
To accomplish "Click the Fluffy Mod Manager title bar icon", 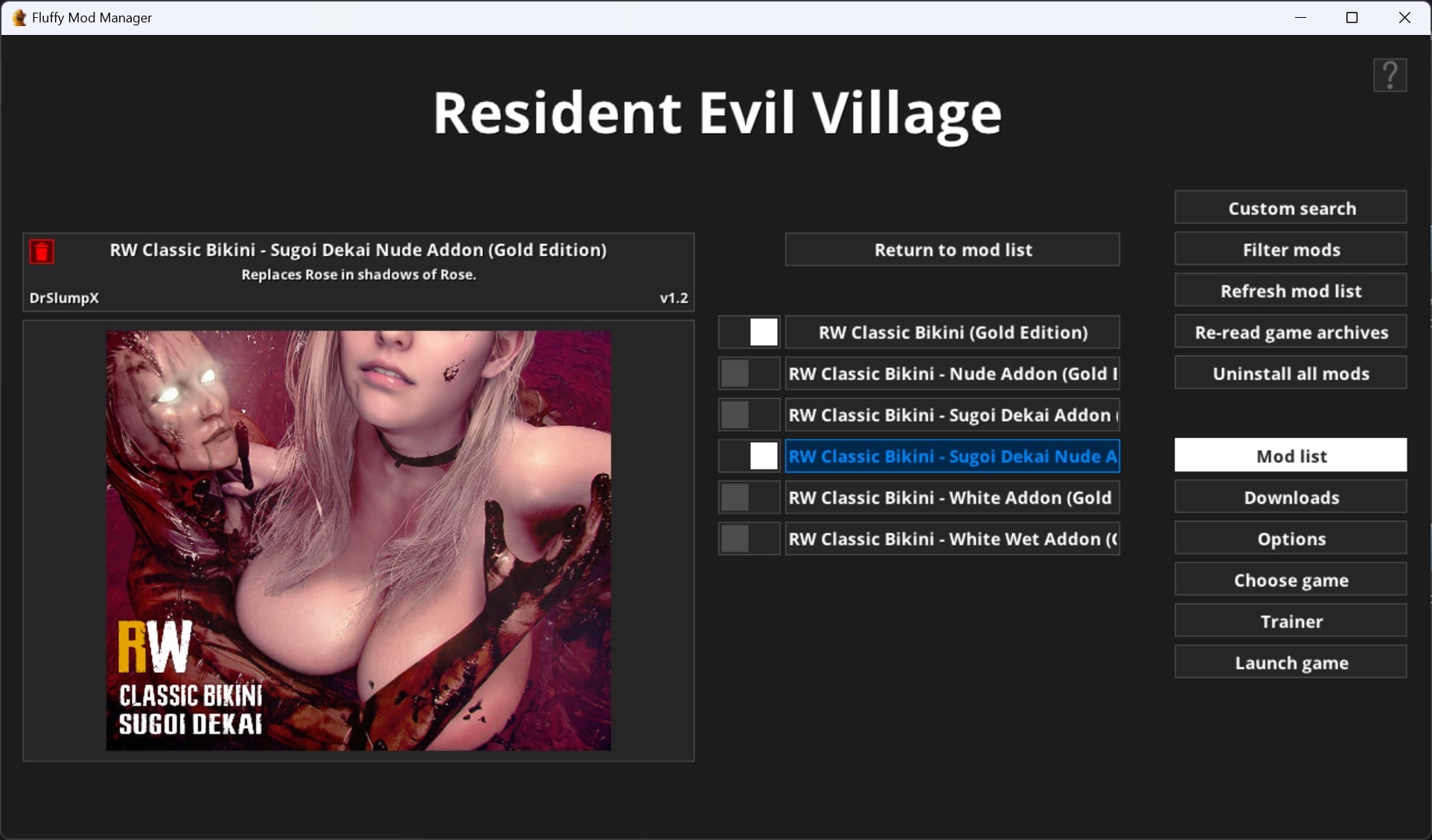I will tap(19, 17).
